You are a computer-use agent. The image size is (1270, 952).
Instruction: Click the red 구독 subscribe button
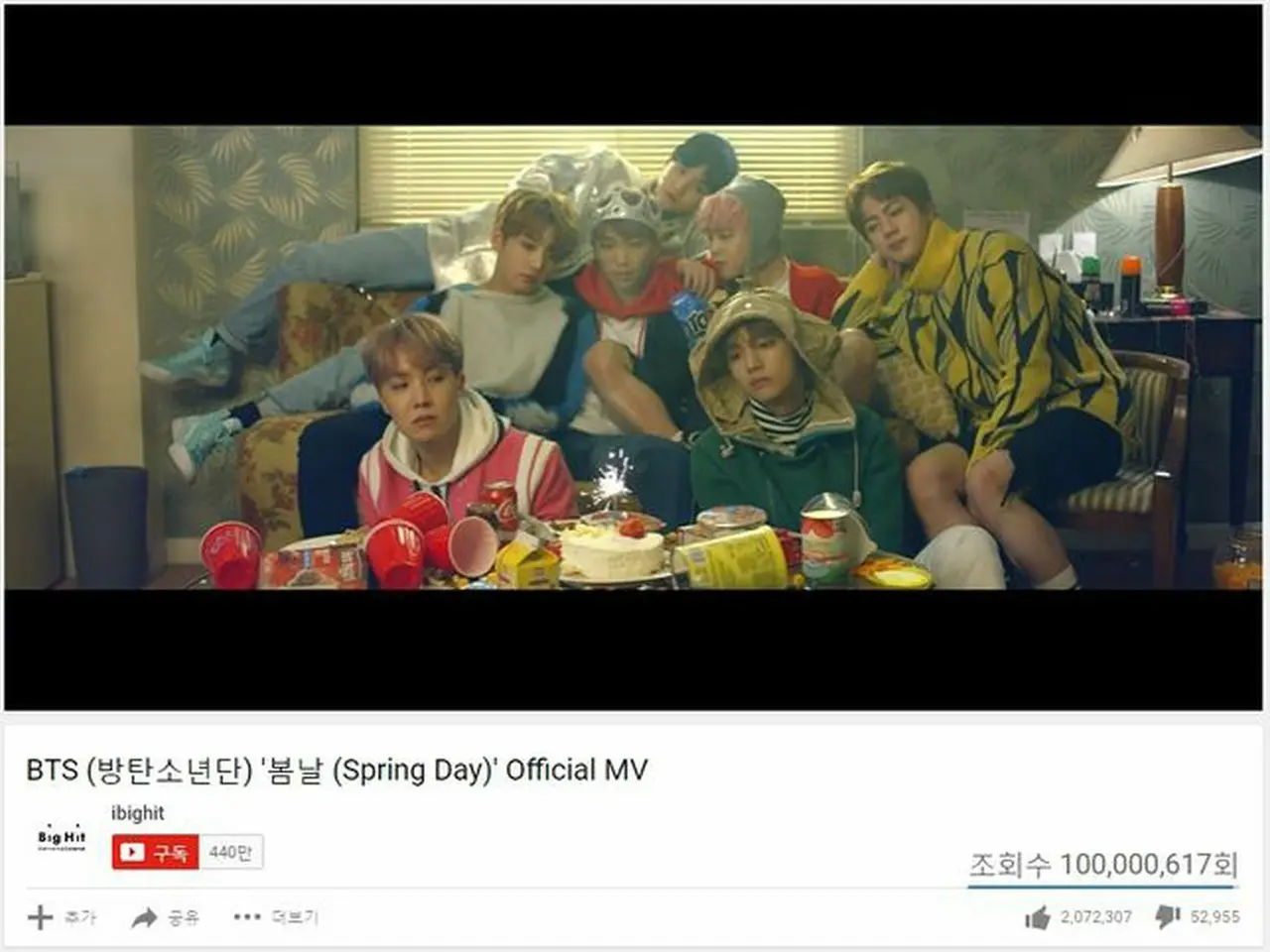click(x=155, y=852)
